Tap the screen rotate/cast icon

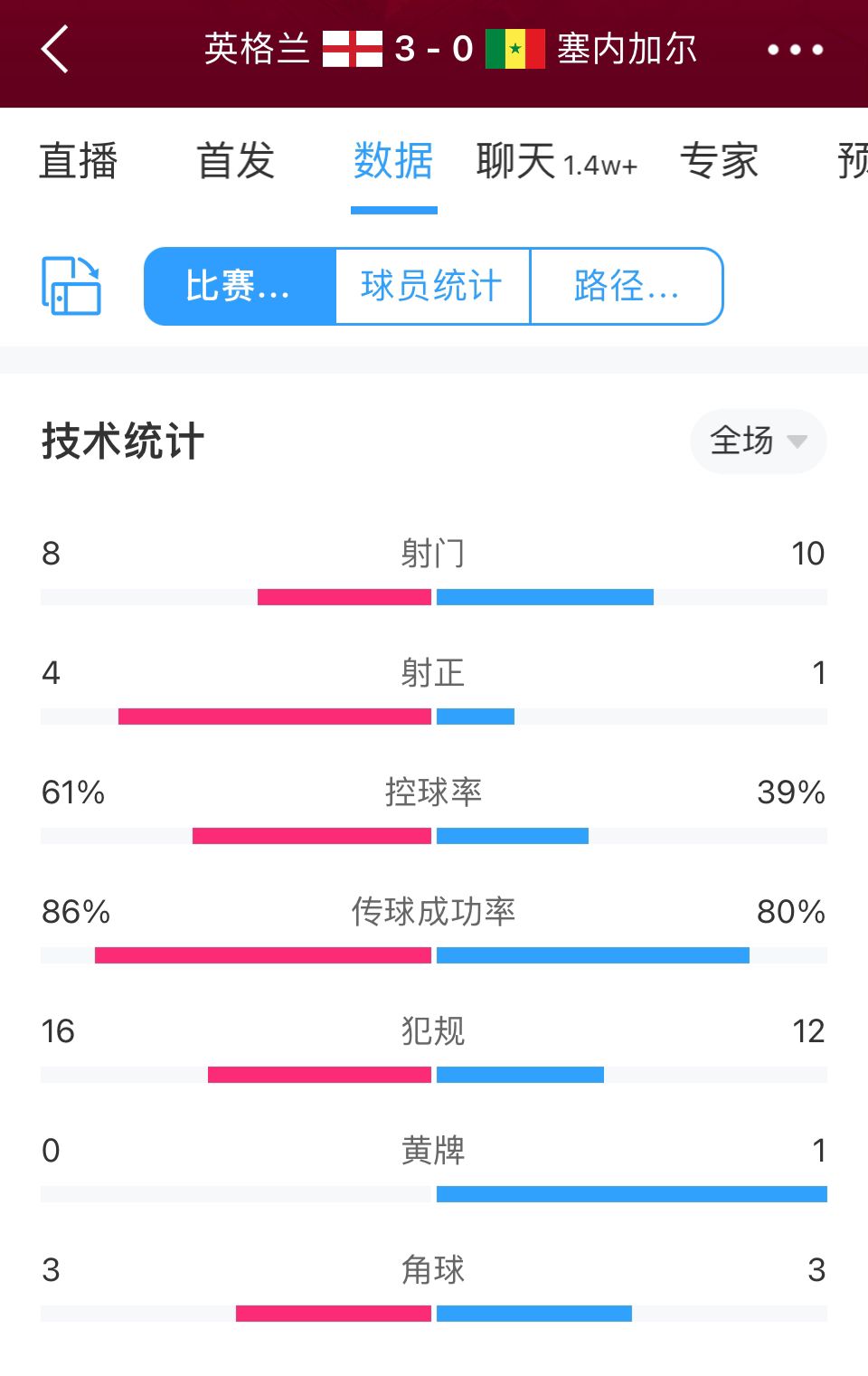click(71, 286)
